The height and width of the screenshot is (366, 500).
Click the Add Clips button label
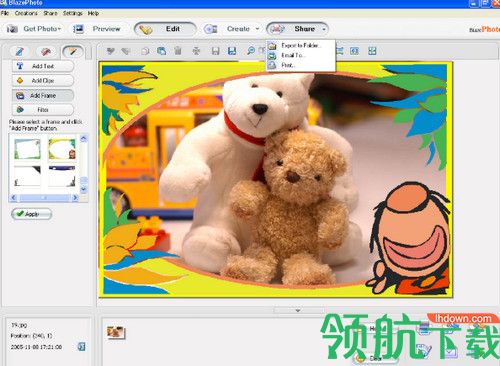(43, 81)
